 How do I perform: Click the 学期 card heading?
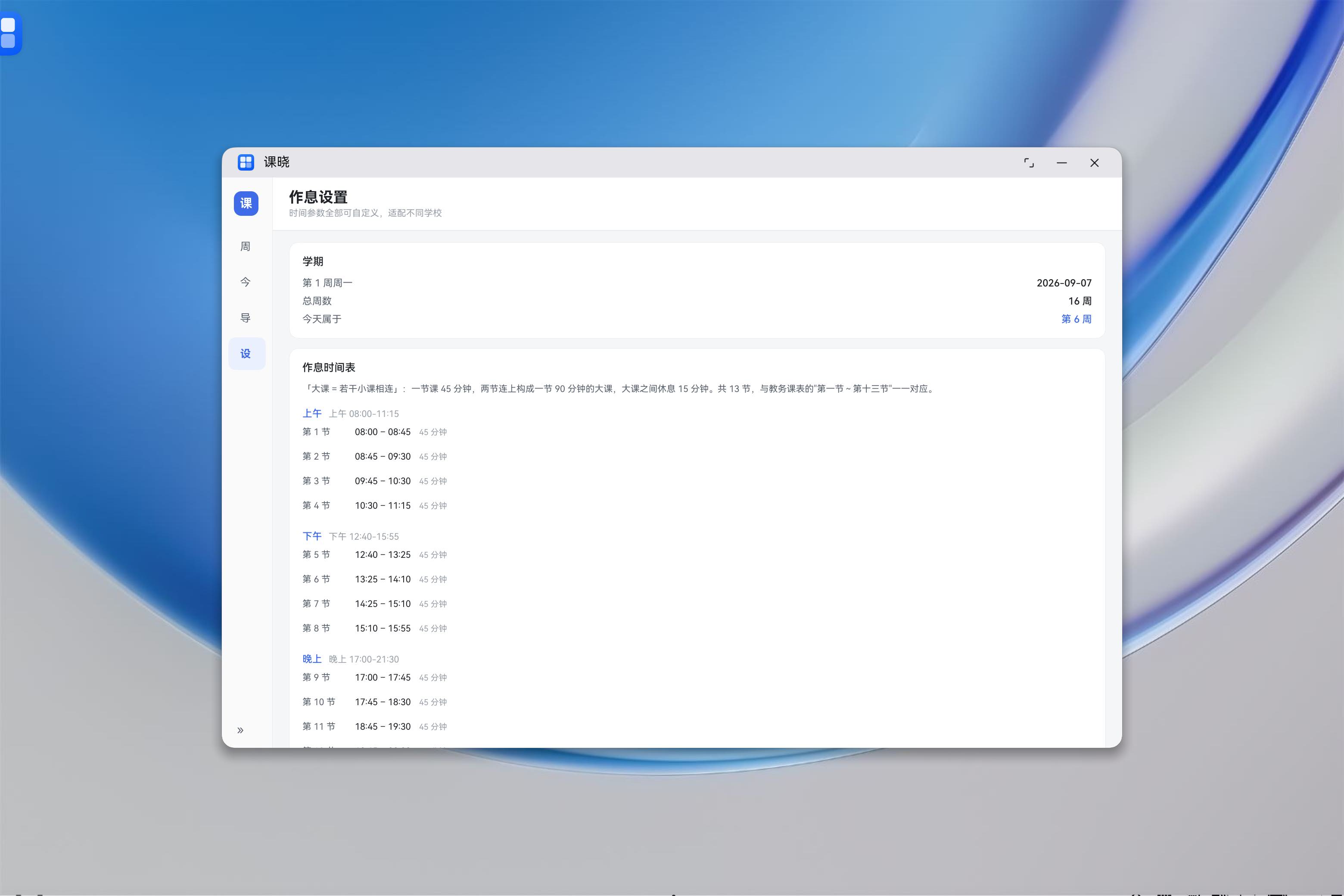(x=313, y=261)
